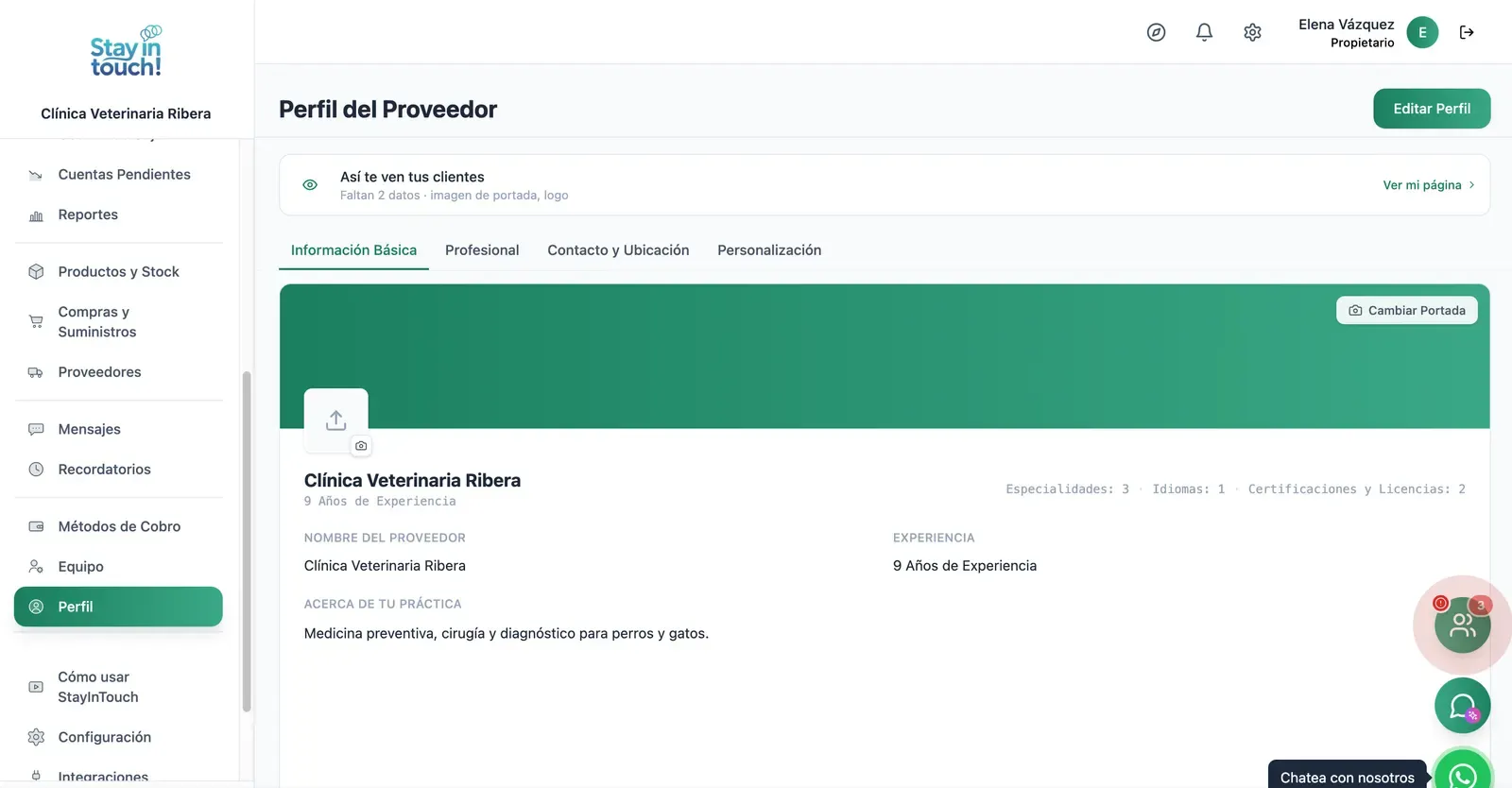Image resolution: width=1512 pixels, height=788 pixels.
Task: Click the Especialidades: 3 stat
Action: pyautogui.click(x=1067, y=489)
